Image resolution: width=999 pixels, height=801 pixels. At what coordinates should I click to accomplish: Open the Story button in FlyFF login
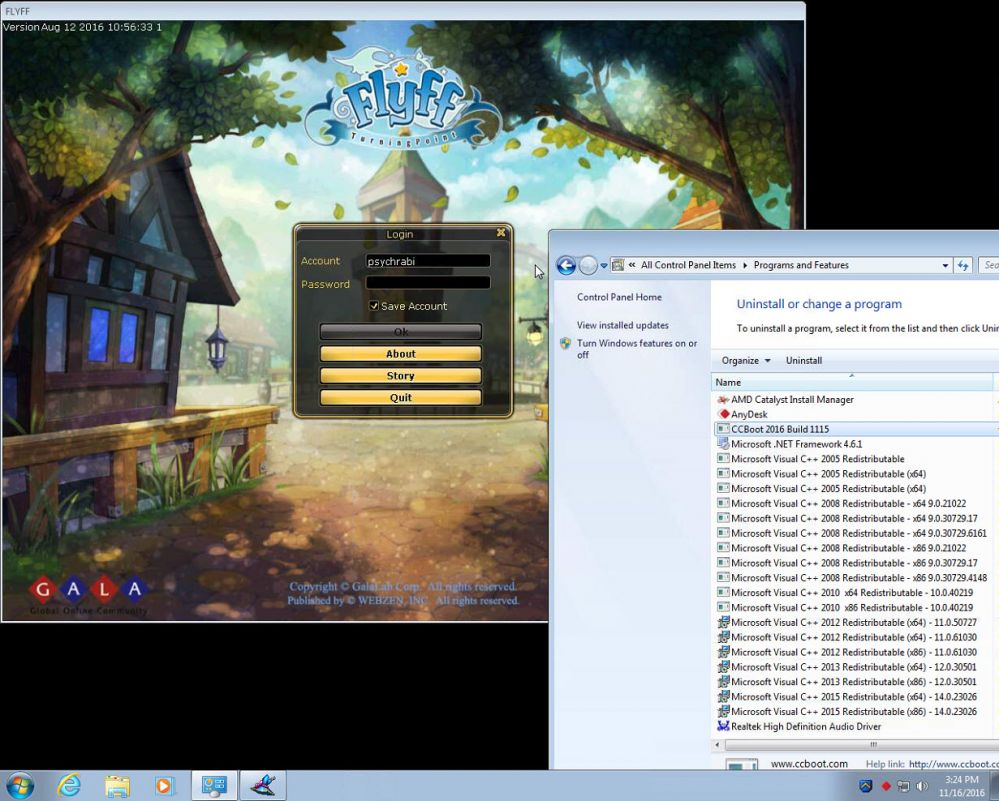coord(401,375)
